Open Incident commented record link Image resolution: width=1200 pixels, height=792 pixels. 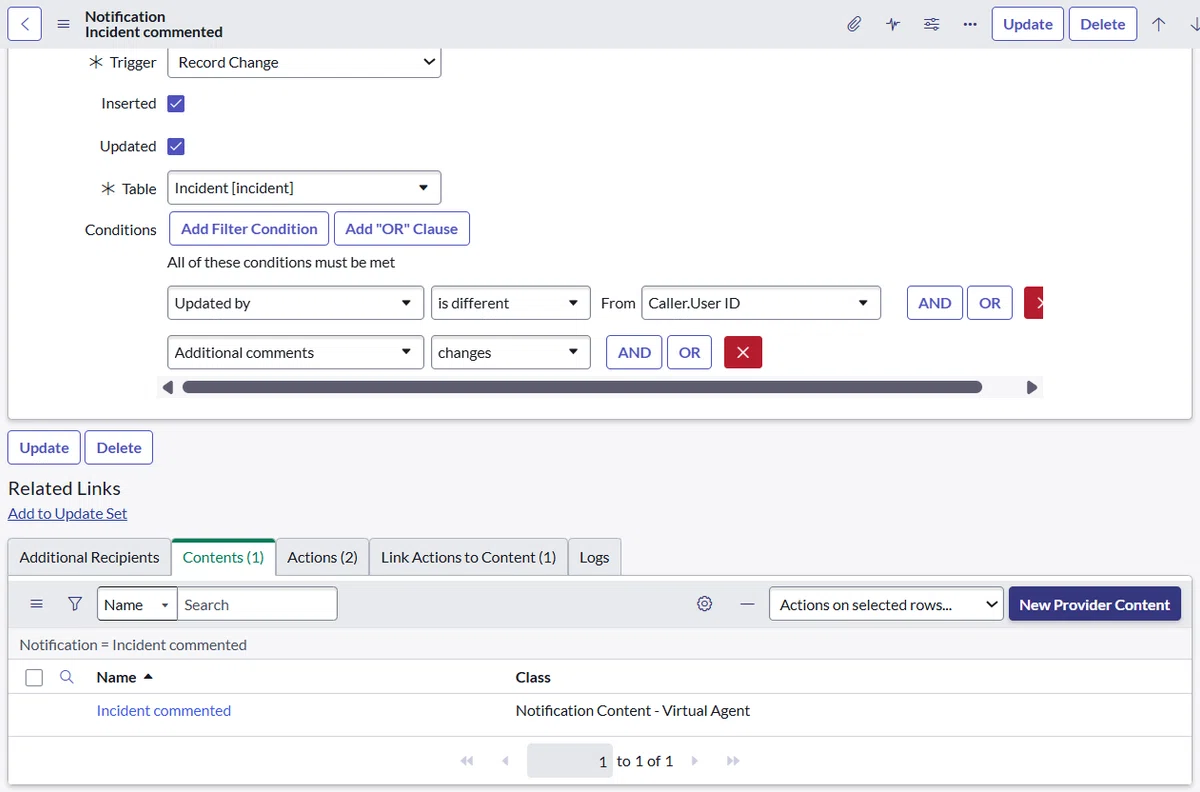pyautogui.click(x=164, y=710)
